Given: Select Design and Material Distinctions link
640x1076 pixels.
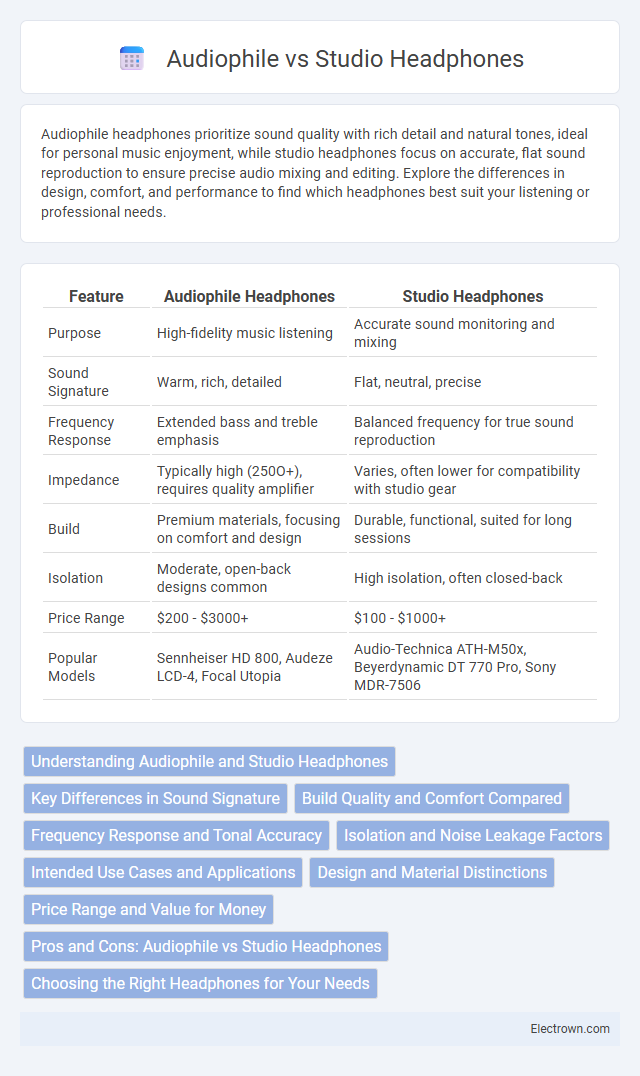Looking at the screenshot, I should pos(432,872).
